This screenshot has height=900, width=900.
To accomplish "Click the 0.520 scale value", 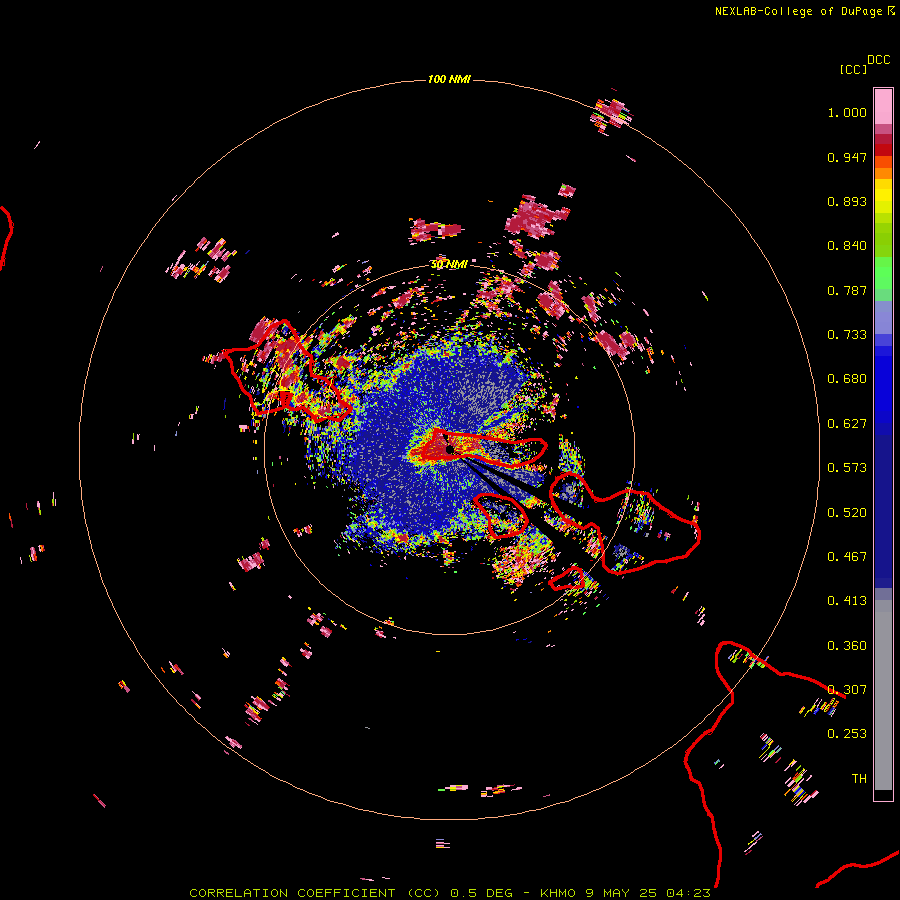I will [847, 513].
